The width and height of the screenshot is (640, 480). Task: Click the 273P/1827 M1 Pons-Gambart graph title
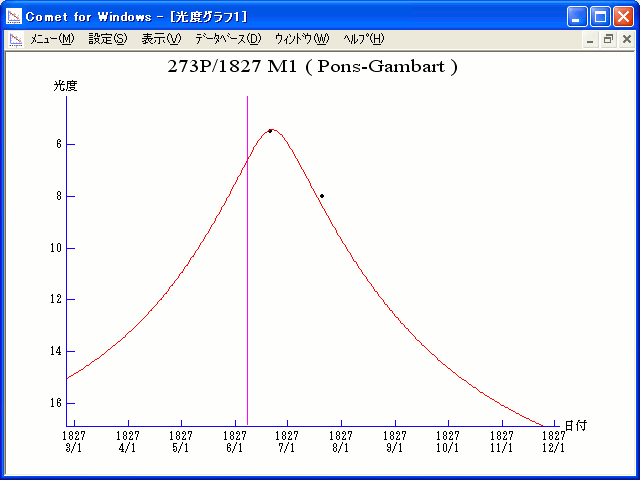point(315,67)
